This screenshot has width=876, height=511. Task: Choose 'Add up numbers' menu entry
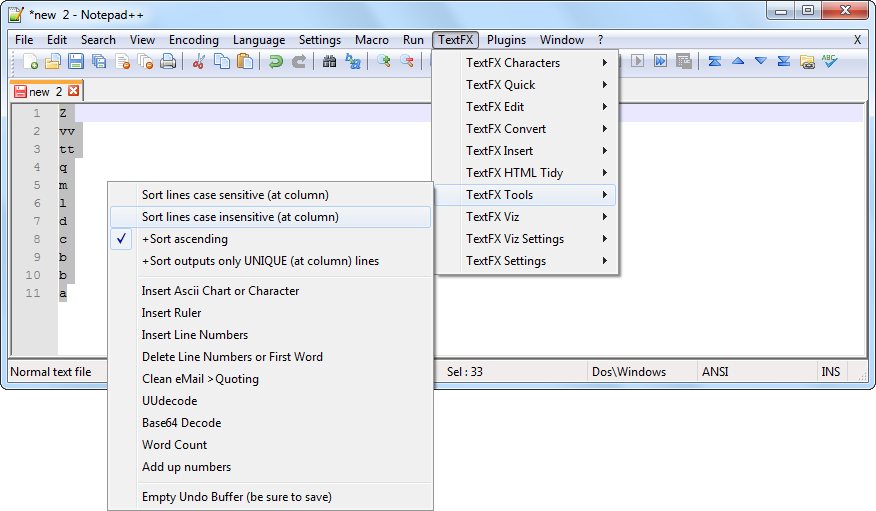(270, 467)
